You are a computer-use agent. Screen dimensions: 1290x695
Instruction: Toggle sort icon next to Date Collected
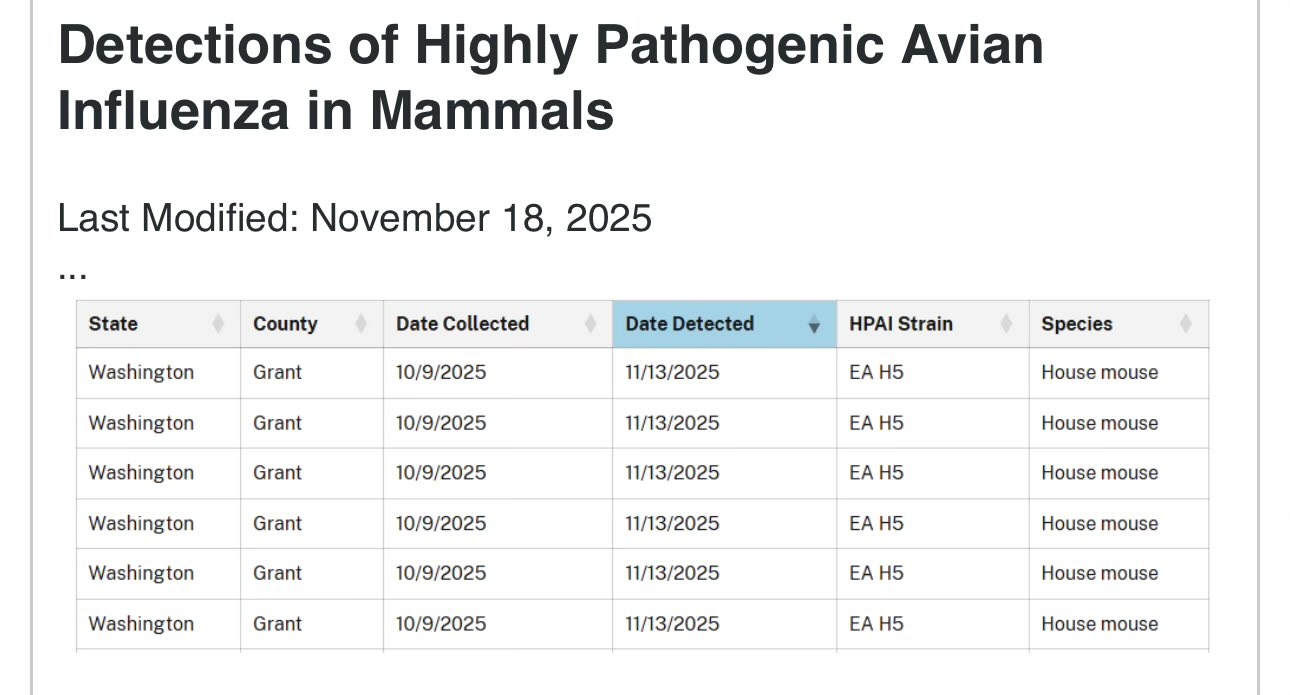pyautogui.click(x=591, y=324)
